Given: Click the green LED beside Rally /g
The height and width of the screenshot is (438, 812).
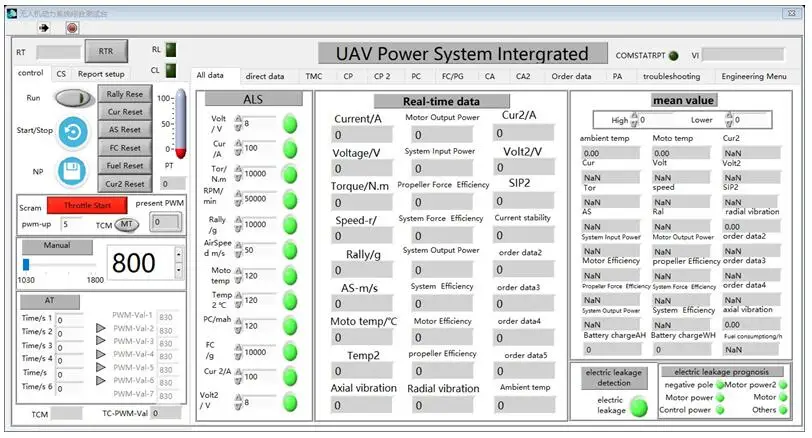Looking at the screenshot, I should click(290, 225).
